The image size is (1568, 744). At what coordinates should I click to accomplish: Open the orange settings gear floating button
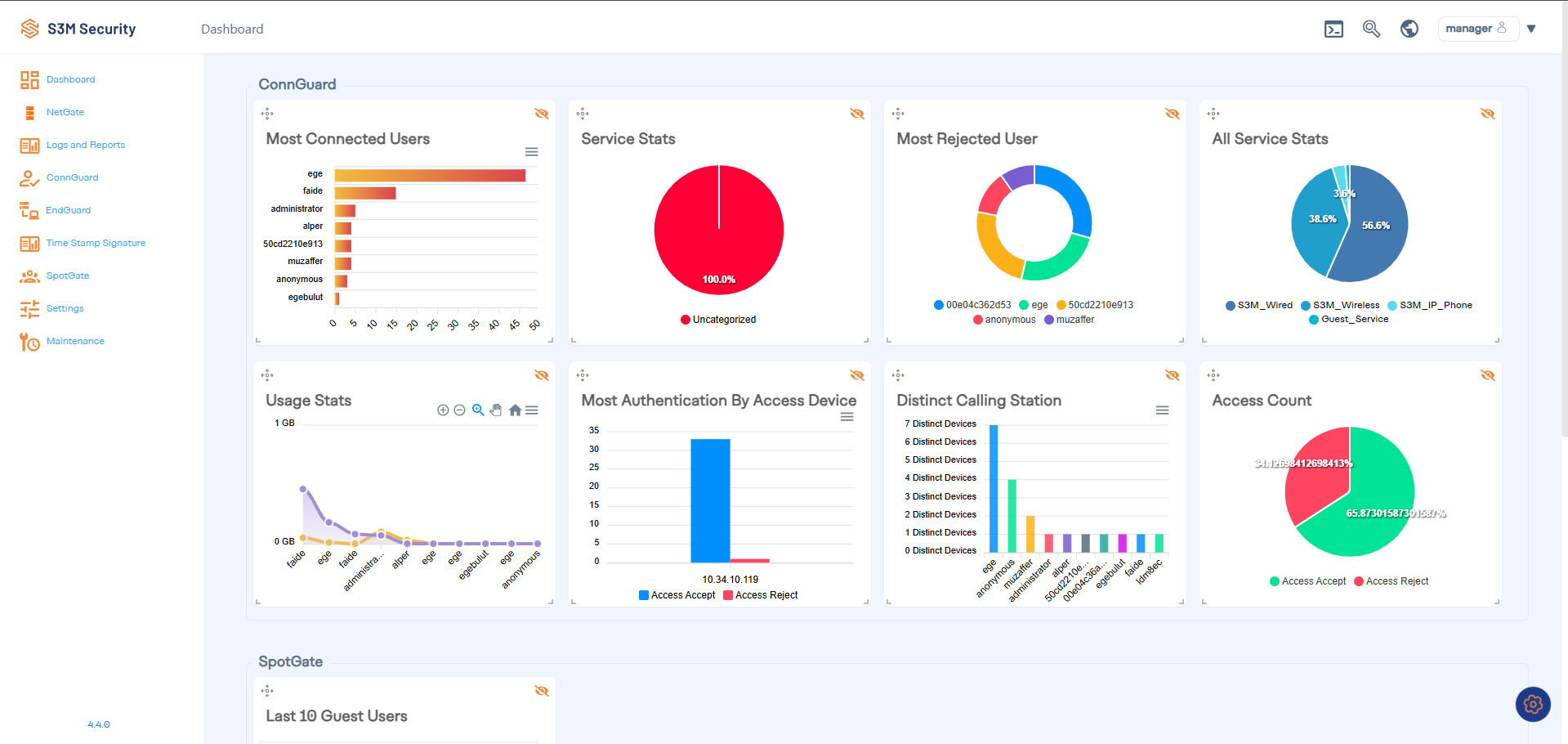tap(1533, 704)
